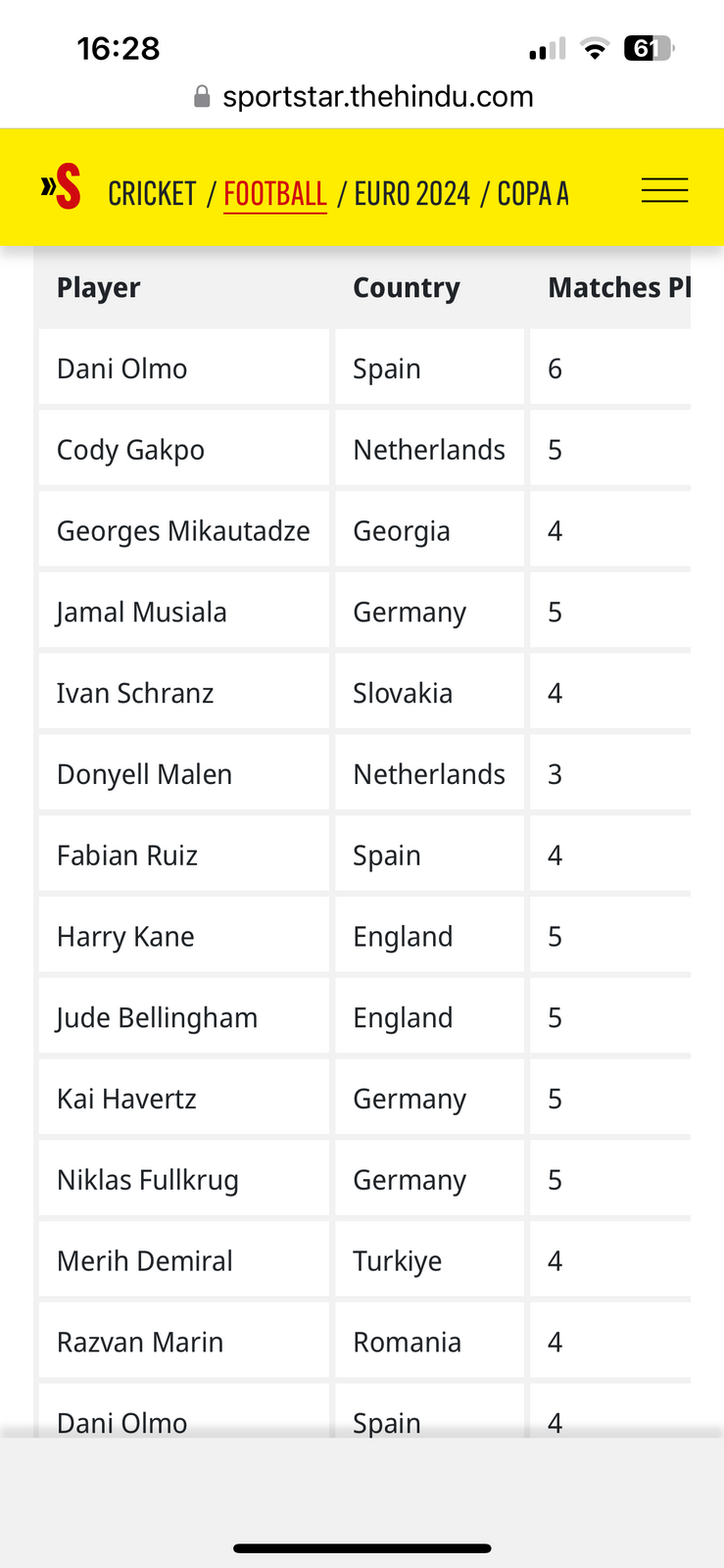Open the hamburger menu icon

(x=664, y=190)
